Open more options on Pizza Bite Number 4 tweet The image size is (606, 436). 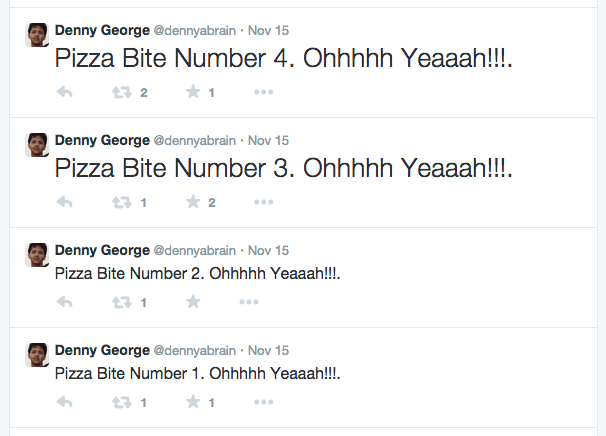coord(264,93)
